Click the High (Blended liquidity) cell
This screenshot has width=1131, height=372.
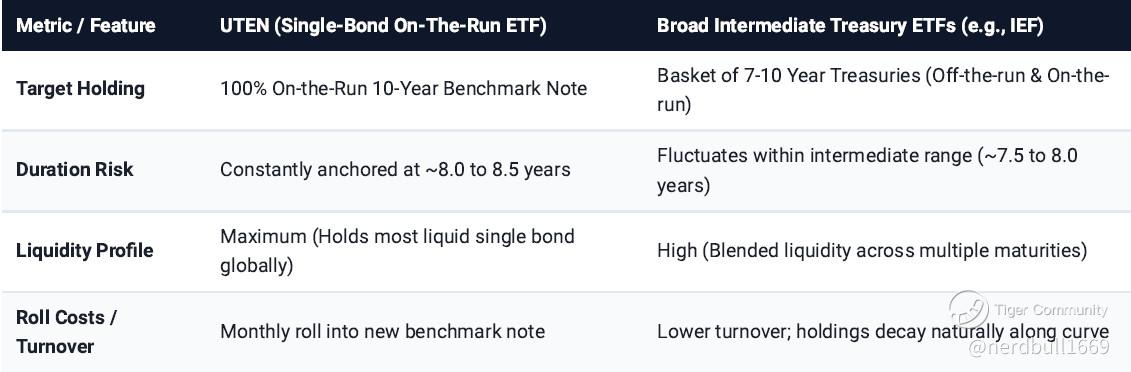[x=871, y=251]
